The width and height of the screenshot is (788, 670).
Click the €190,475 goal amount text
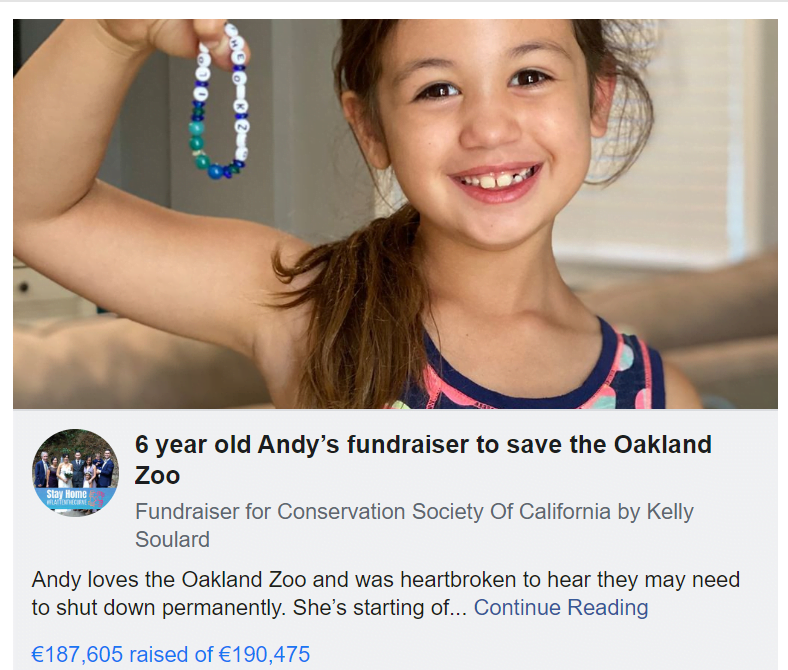point(264,655)
